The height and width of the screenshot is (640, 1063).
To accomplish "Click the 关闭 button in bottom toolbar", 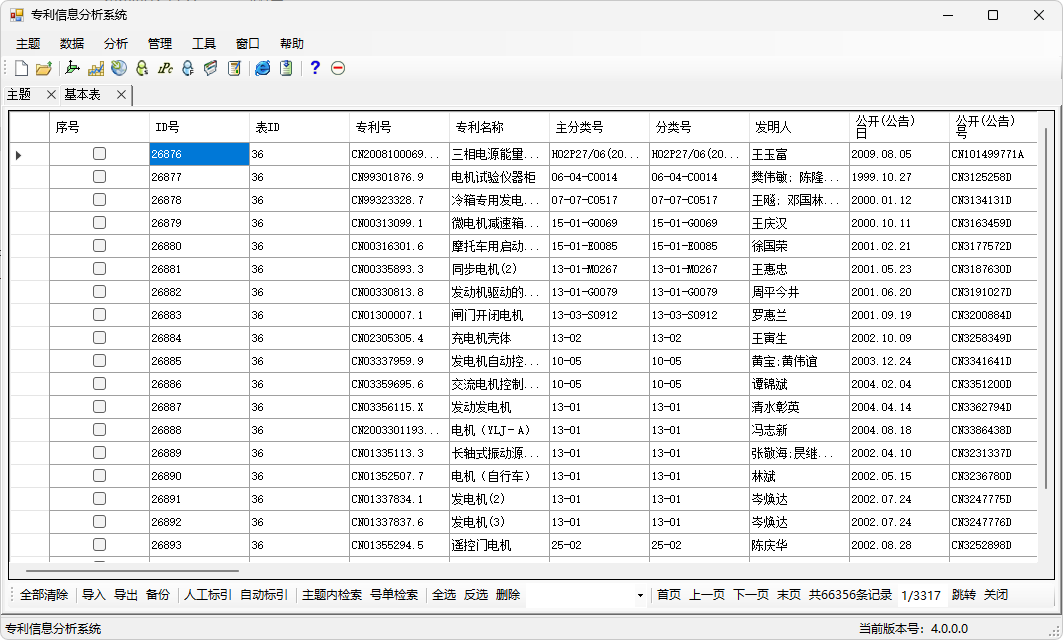I will [x=996, y=595].
